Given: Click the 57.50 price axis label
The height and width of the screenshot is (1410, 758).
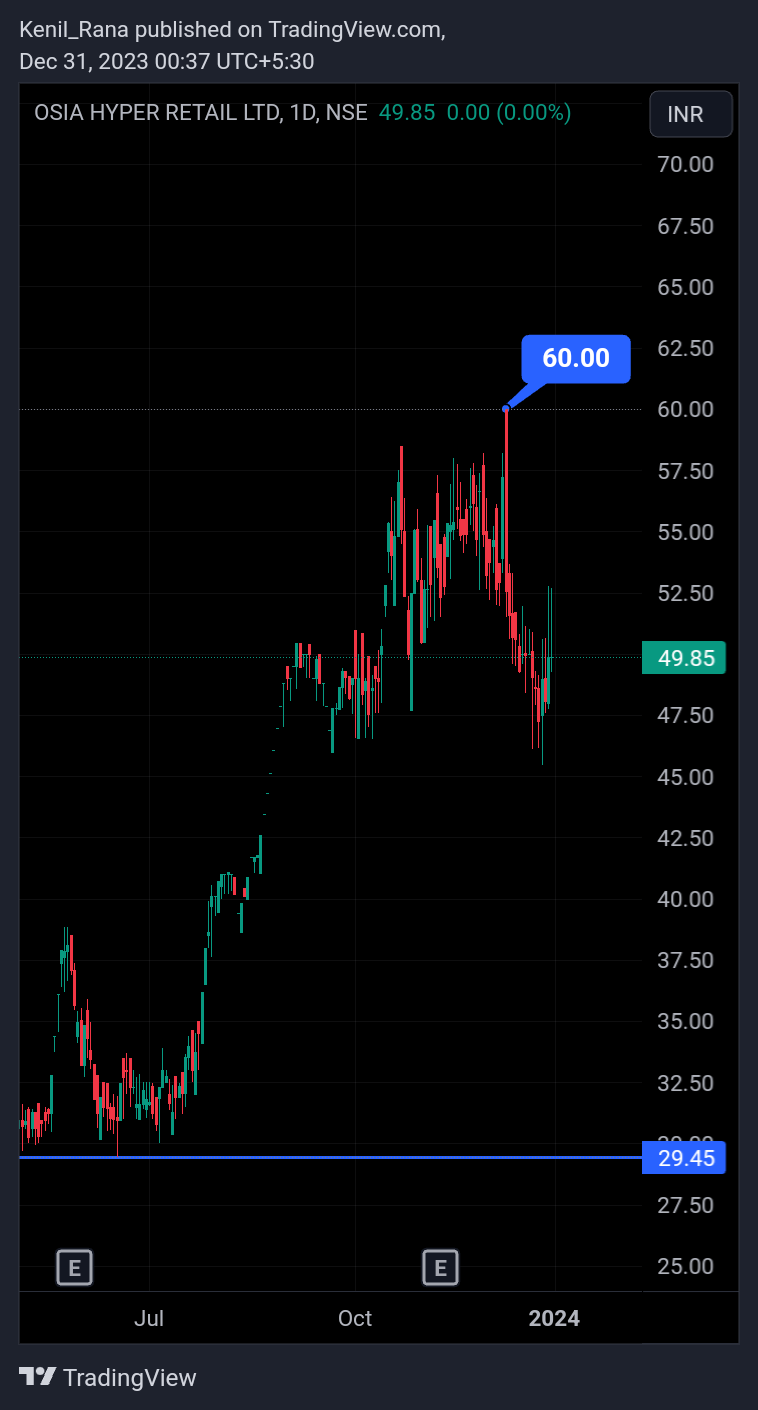Looking at the screenshot, I should pyautogui.click(x=685, y=471).
